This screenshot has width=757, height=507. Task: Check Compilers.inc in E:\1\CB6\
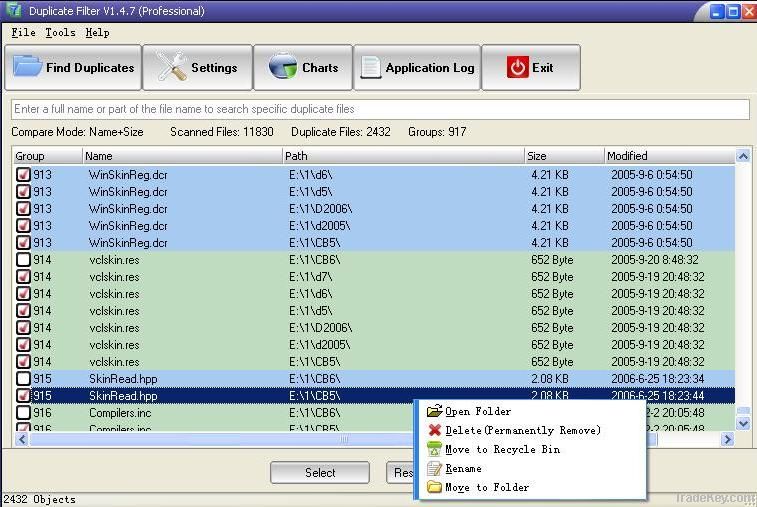coord(23,412)
